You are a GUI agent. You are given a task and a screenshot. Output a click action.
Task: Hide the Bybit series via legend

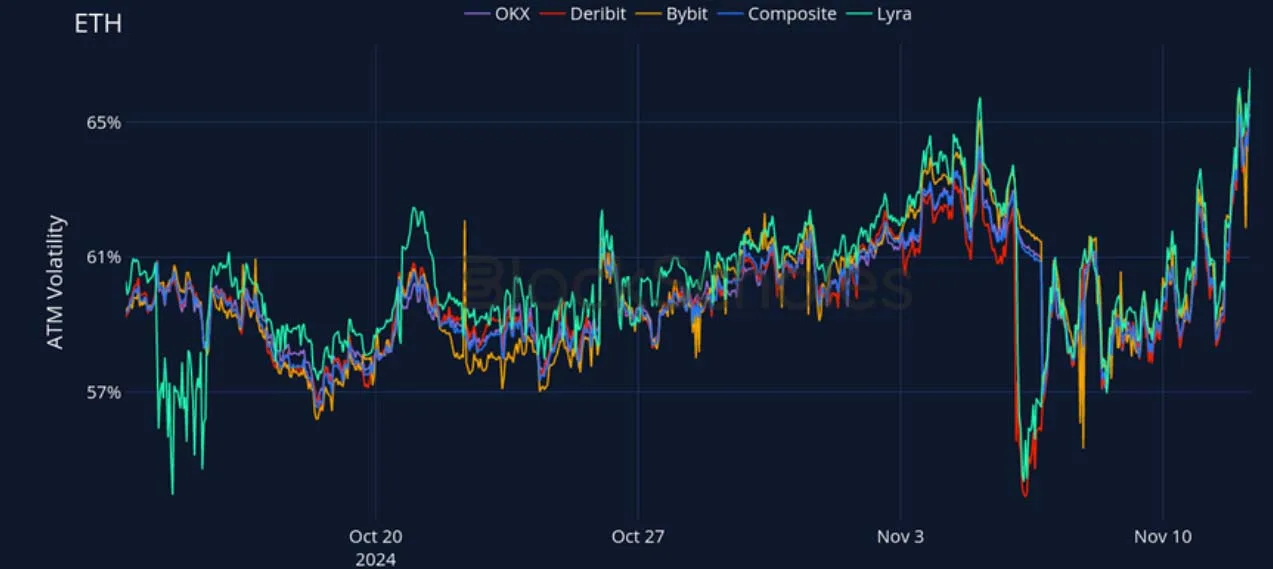click(673, 14)
